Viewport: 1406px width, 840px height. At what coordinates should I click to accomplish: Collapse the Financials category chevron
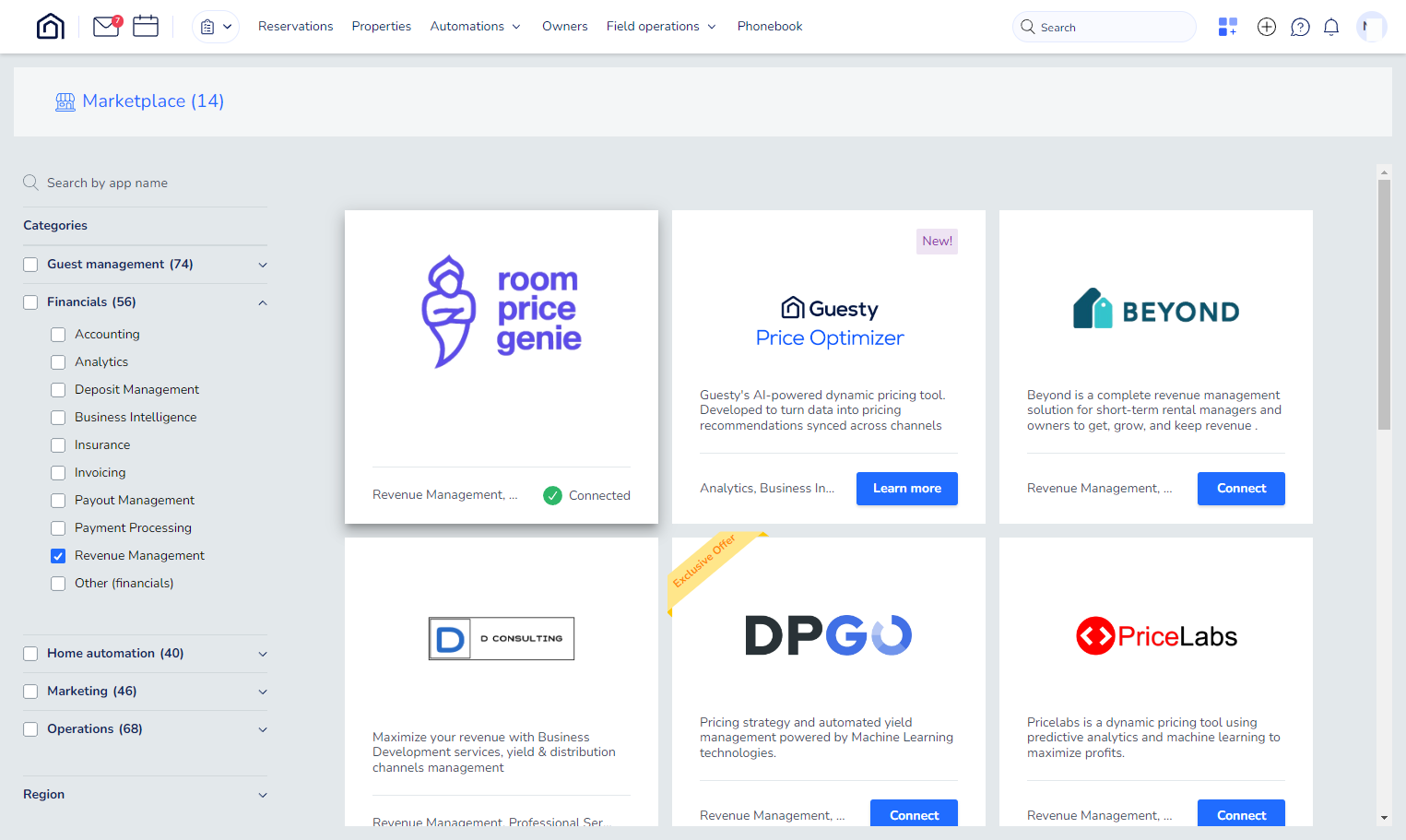(263, 302)
